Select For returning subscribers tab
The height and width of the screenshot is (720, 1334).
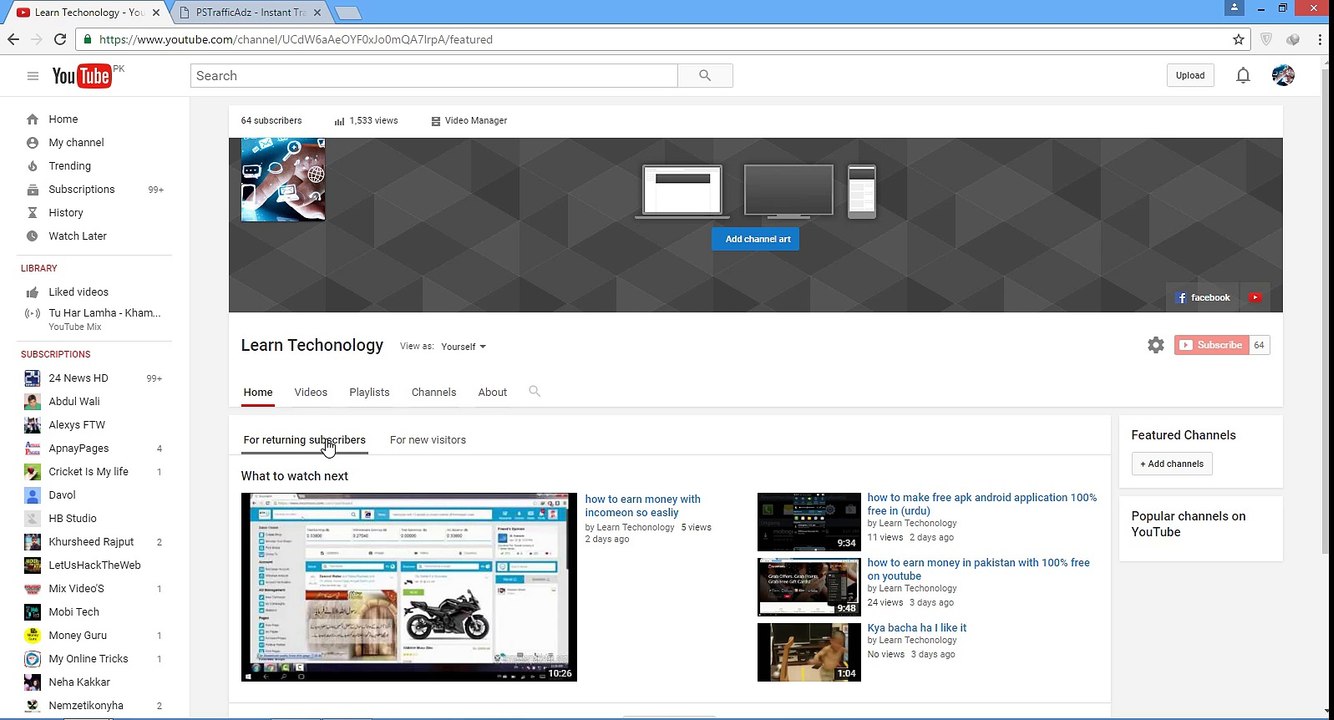pos(305,440)
